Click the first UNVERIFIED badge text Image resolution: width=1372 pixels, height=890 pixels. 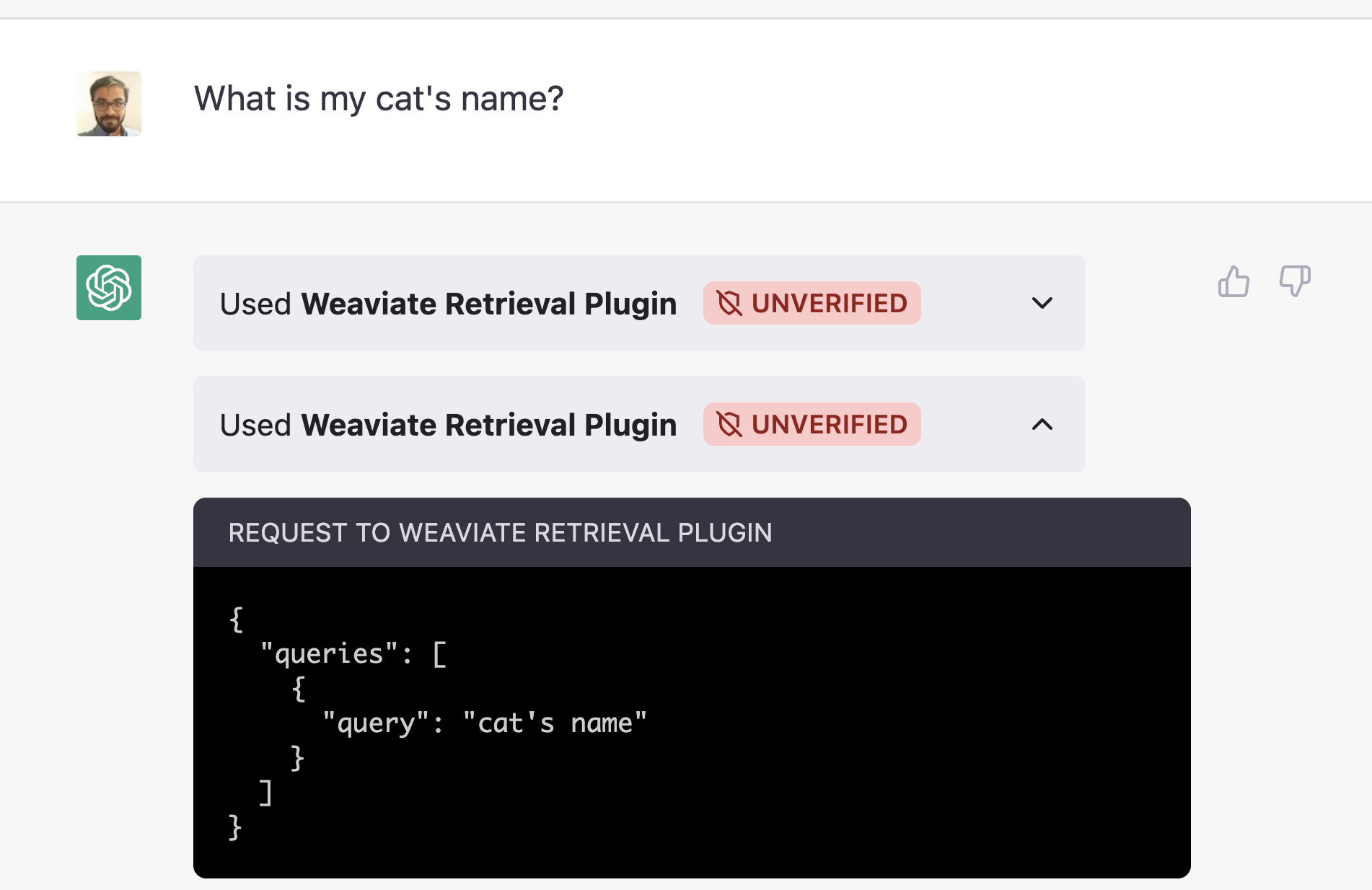pyautogui.click(x=829, y=304)
